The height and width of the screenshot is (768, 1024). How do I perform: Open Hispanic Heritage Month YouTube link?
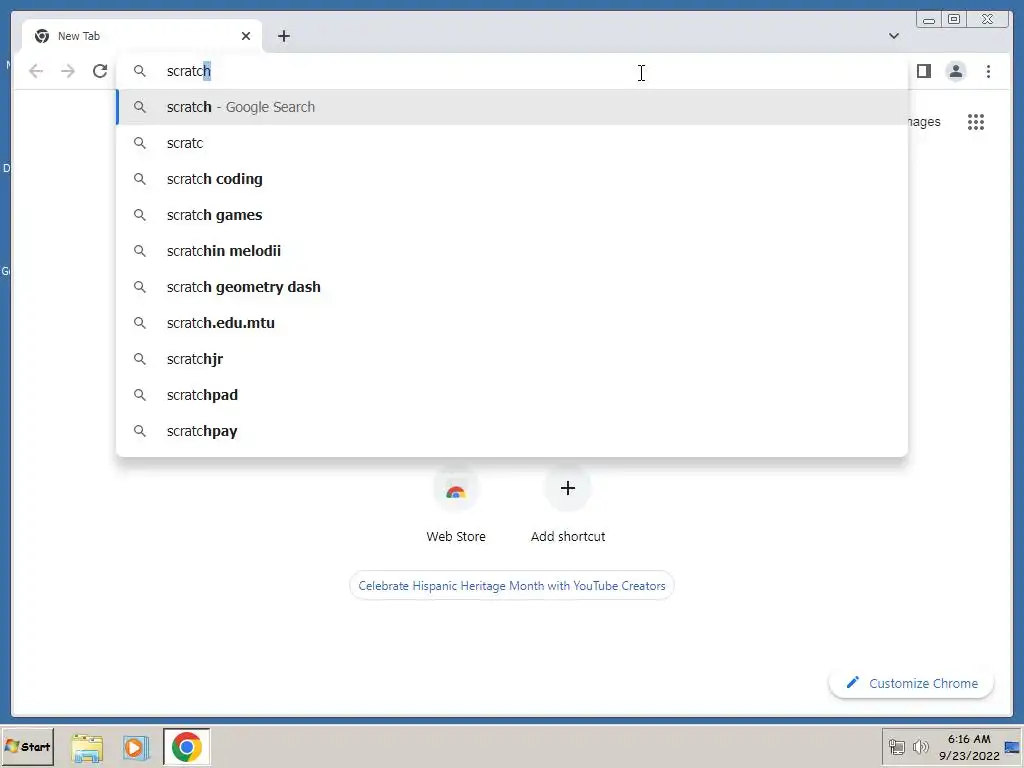click(512, 585)
